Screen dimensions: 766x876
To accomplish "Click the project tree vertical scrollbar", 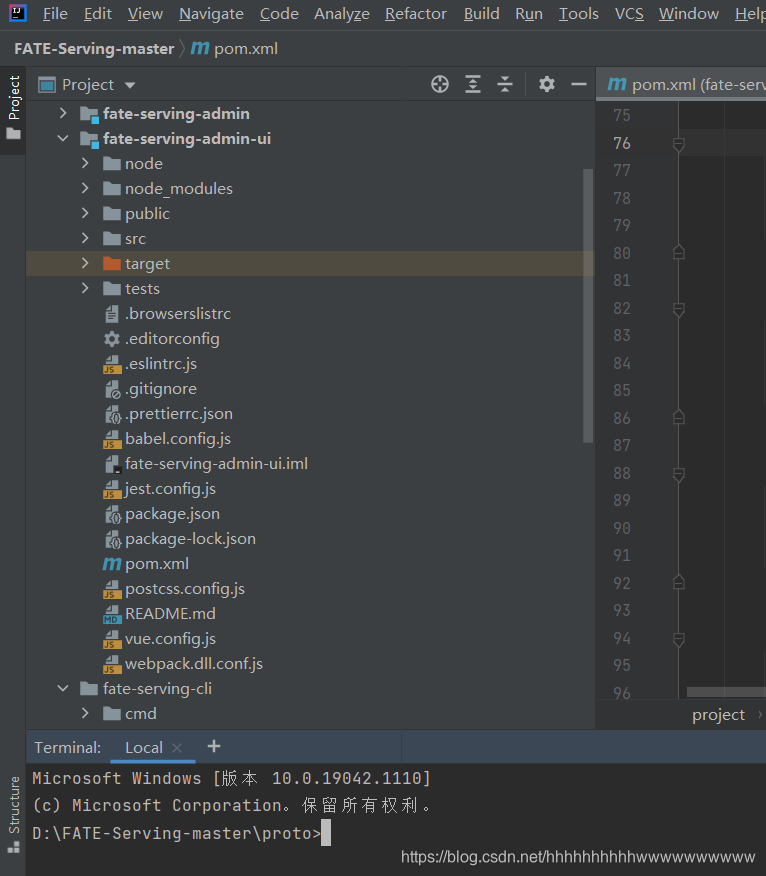I will [x=588, y=305].
